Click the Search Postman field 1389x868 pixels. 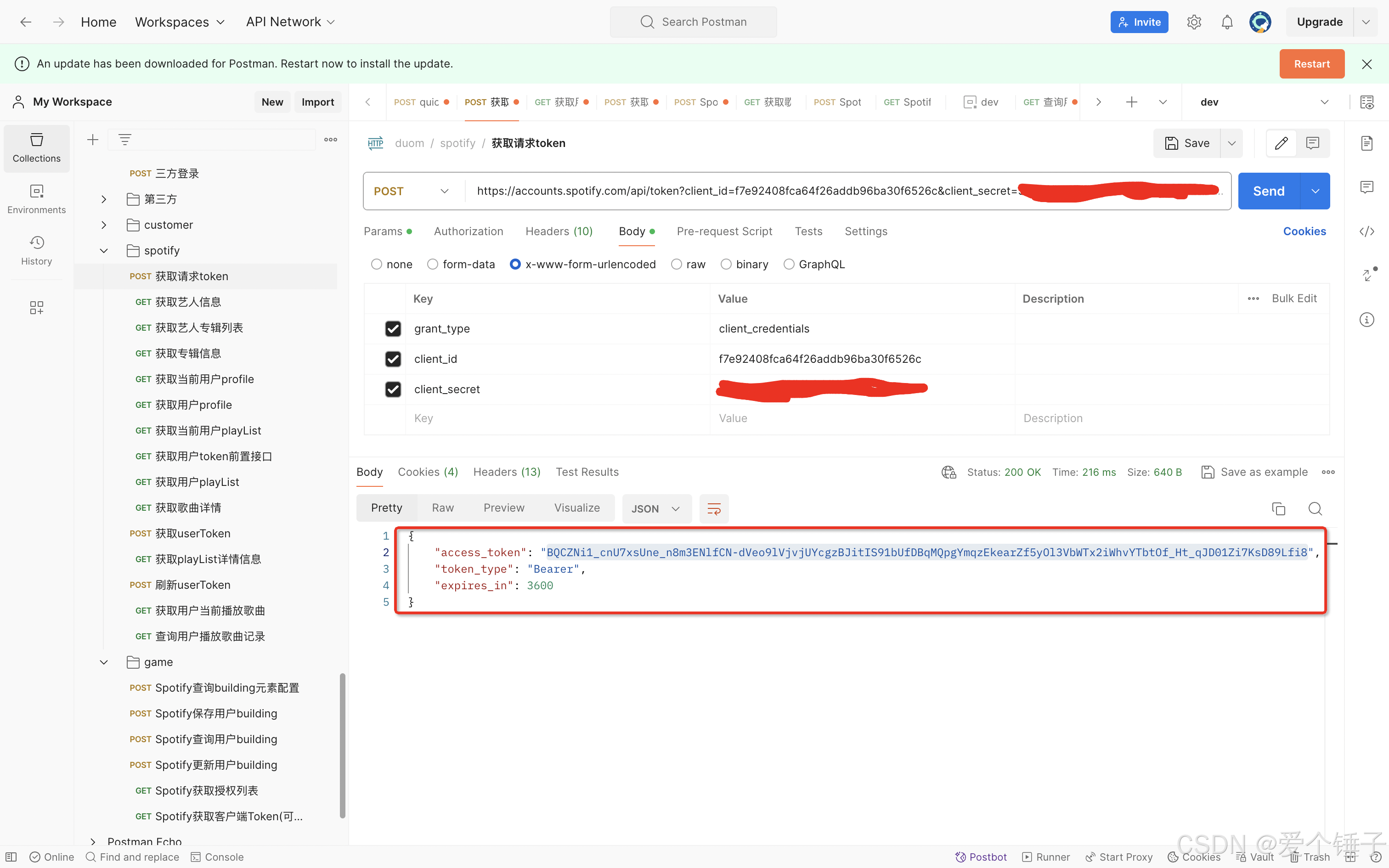694,22
